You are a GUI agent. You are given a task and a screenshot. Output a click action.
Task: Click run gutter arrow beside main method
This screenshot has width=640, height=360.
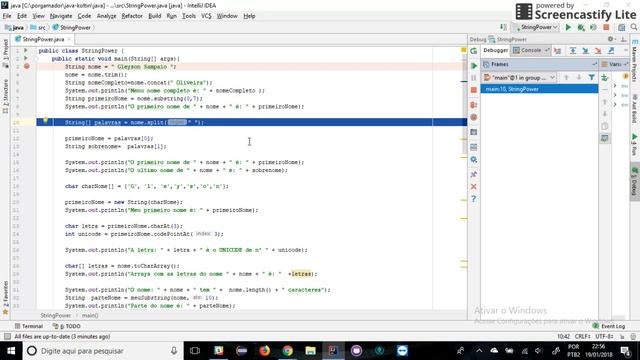click(x=26, y=58)
